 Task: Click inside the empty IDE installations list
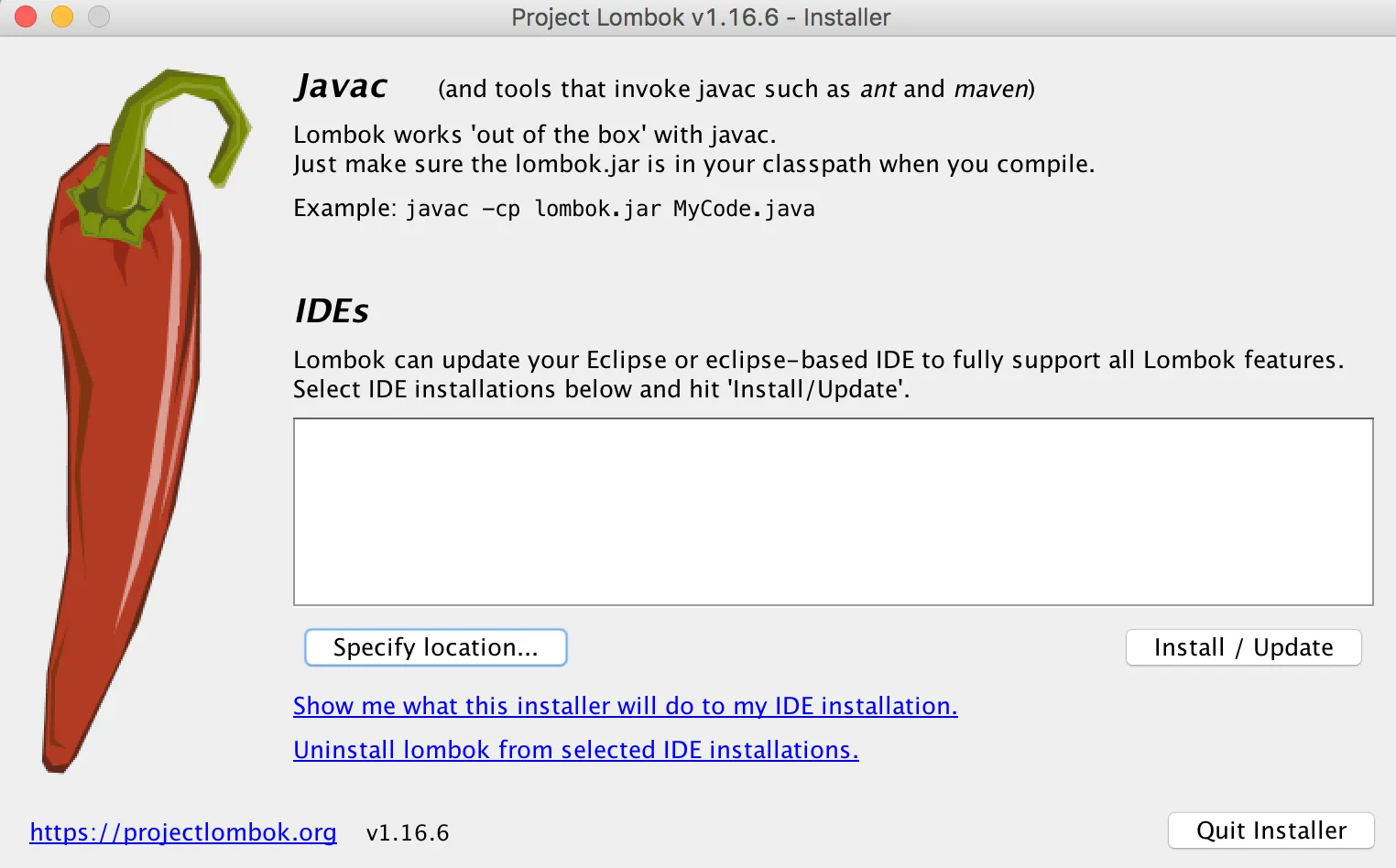[x=832, y=512]
